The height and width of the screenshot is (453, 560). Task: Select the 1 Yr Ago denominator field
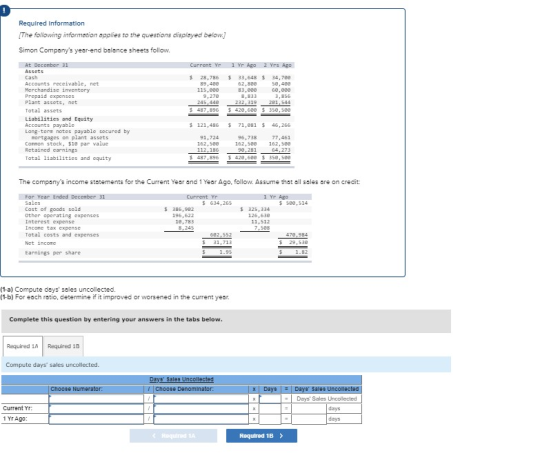(201, 419)
